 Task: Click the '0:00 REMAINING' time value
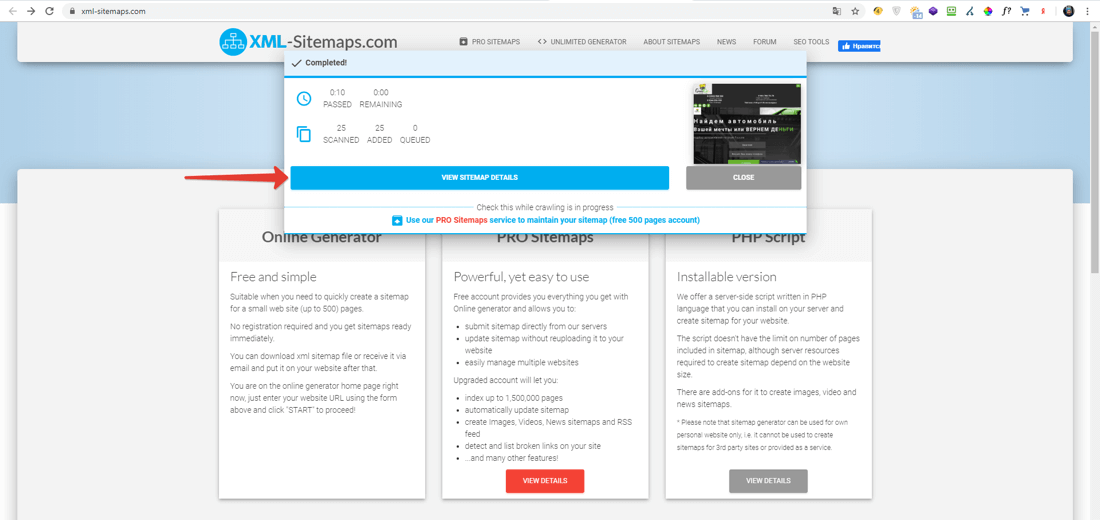tap(381, 98)
